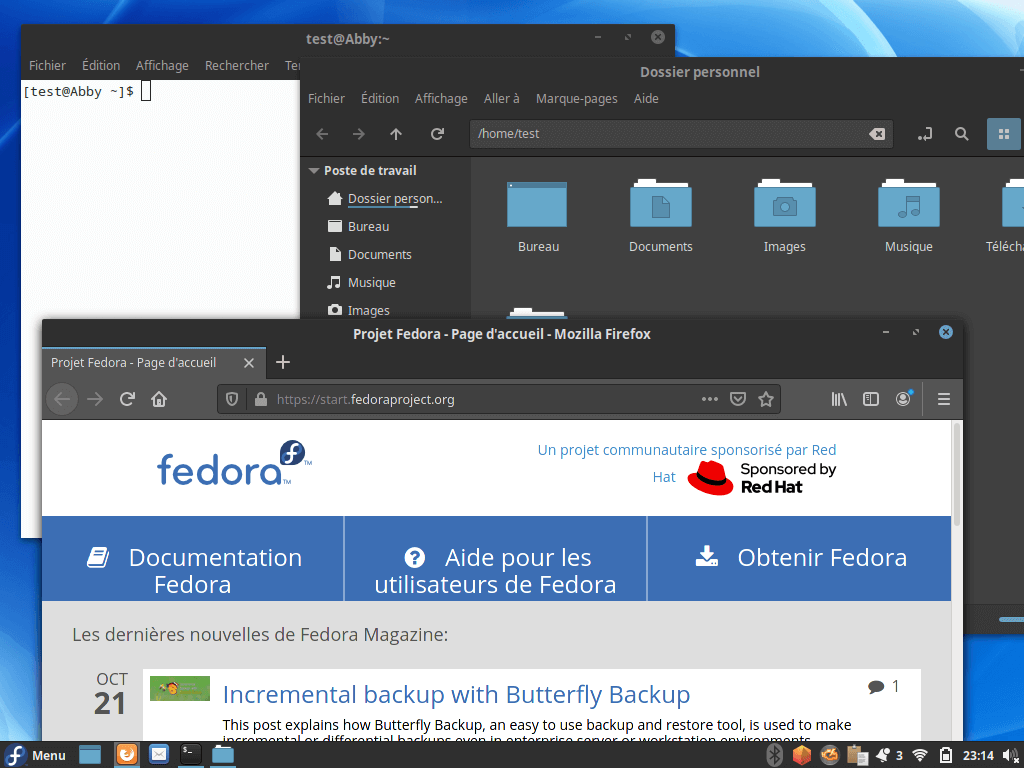Close the Projet Fedora tab
The height and width of the screenshot is (768, 1024).
(249, 363)
